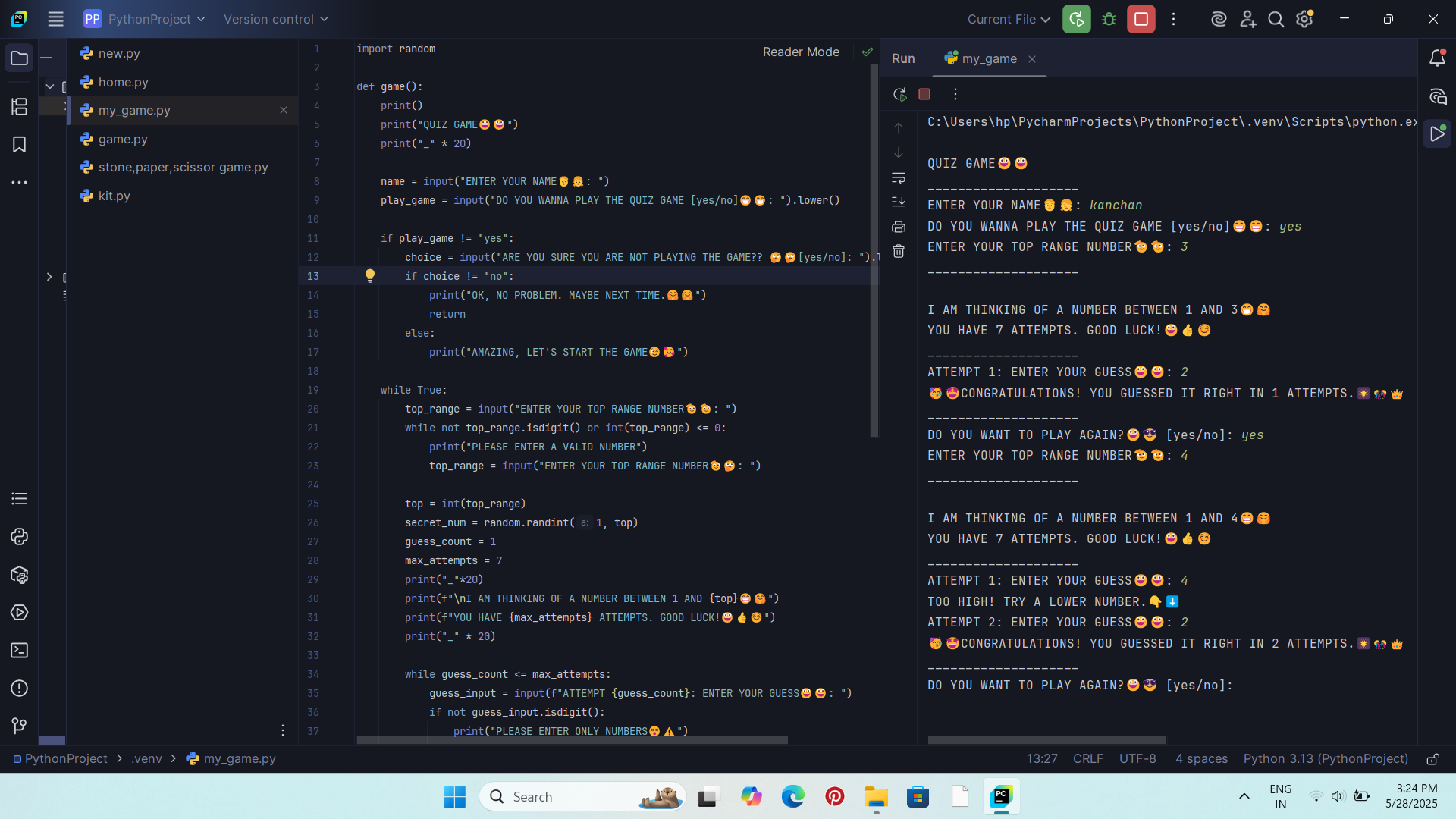Viewport: 1456px width, 819px height.
Task: Open Python Packages tool window
Action: pyautogui.click(x=19, y=575)
